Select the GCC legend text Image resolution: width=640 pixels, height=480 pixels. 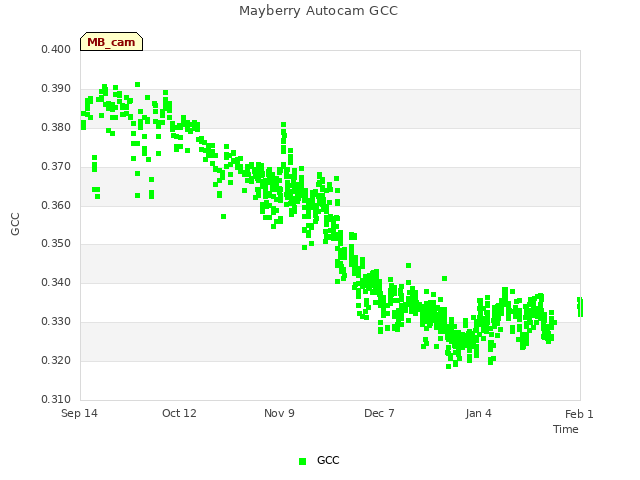(x=328, y=460)
